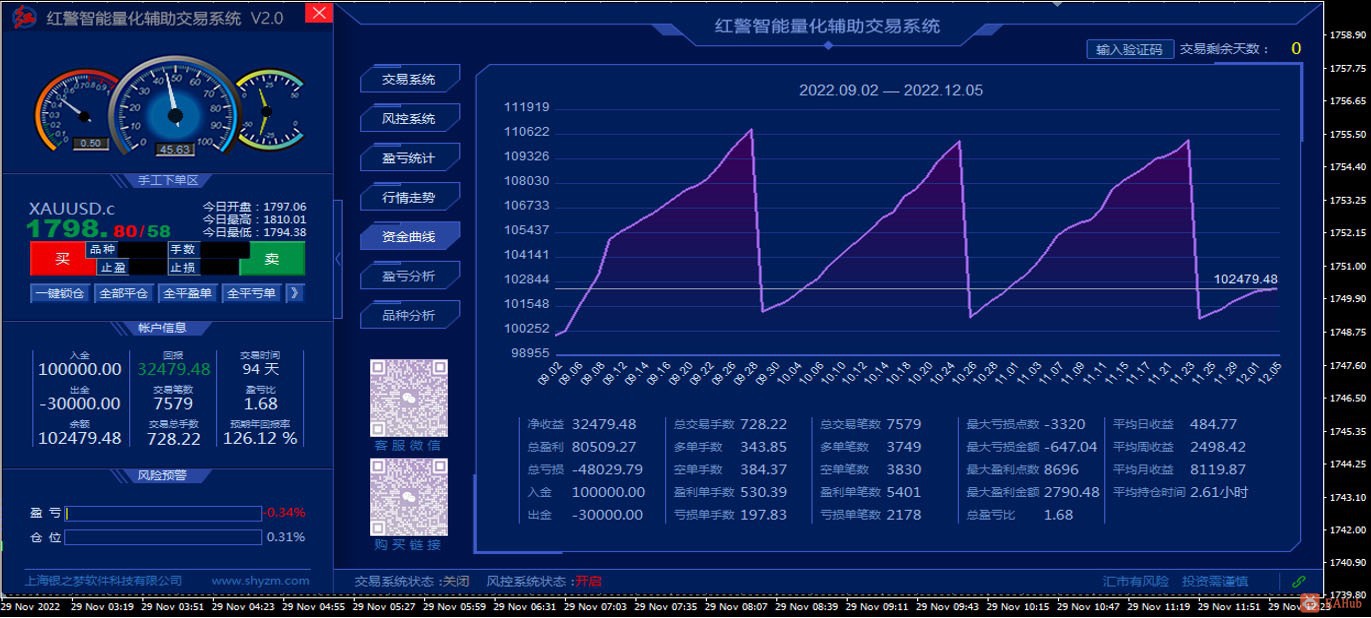Click the 预期年回报率 126.12 % value
The height and width of the screenshot is (618, 1371).
[260, 438]
